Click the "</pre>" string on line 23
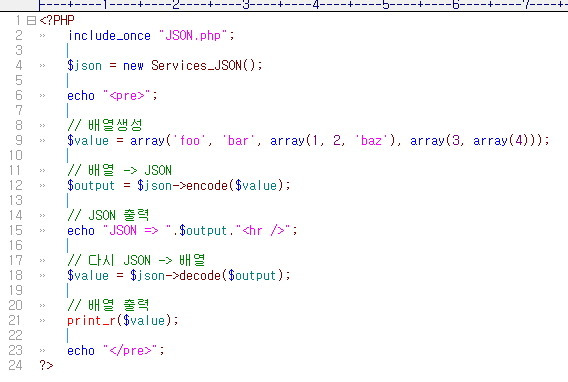 [130, 350]
